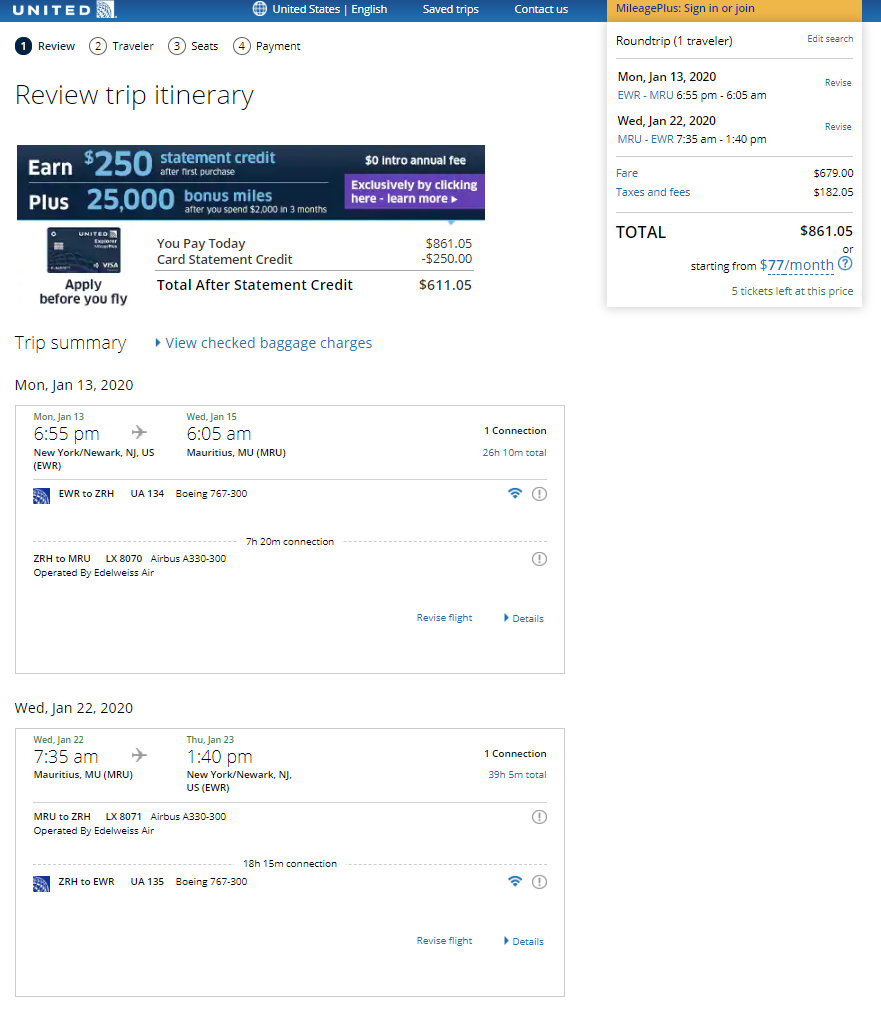Screen dimensions: 881x1016
Task: Click LX 8070 flight number
Action: [x=124, y=559]
